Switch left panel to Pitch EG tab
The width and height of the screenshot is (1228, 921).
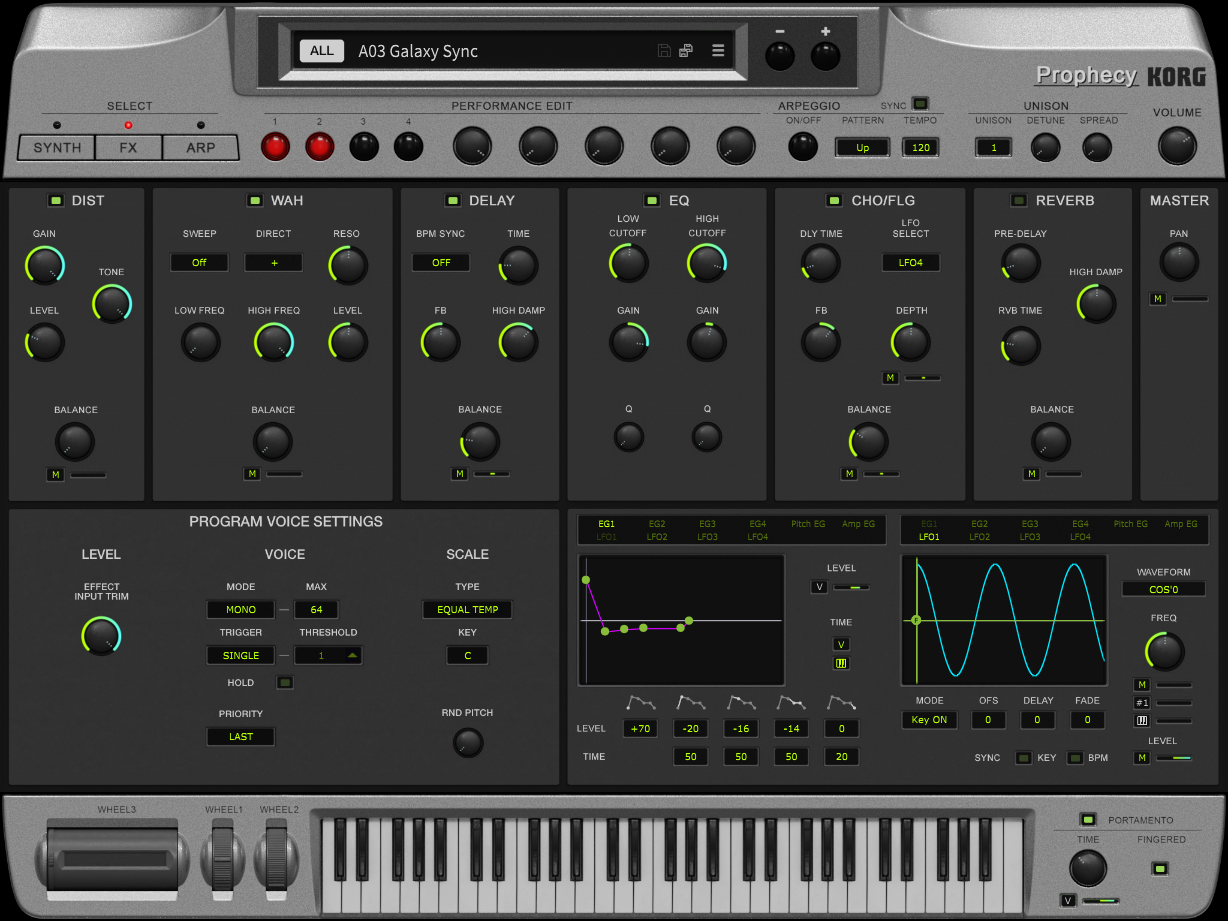(x=808, y=523)
